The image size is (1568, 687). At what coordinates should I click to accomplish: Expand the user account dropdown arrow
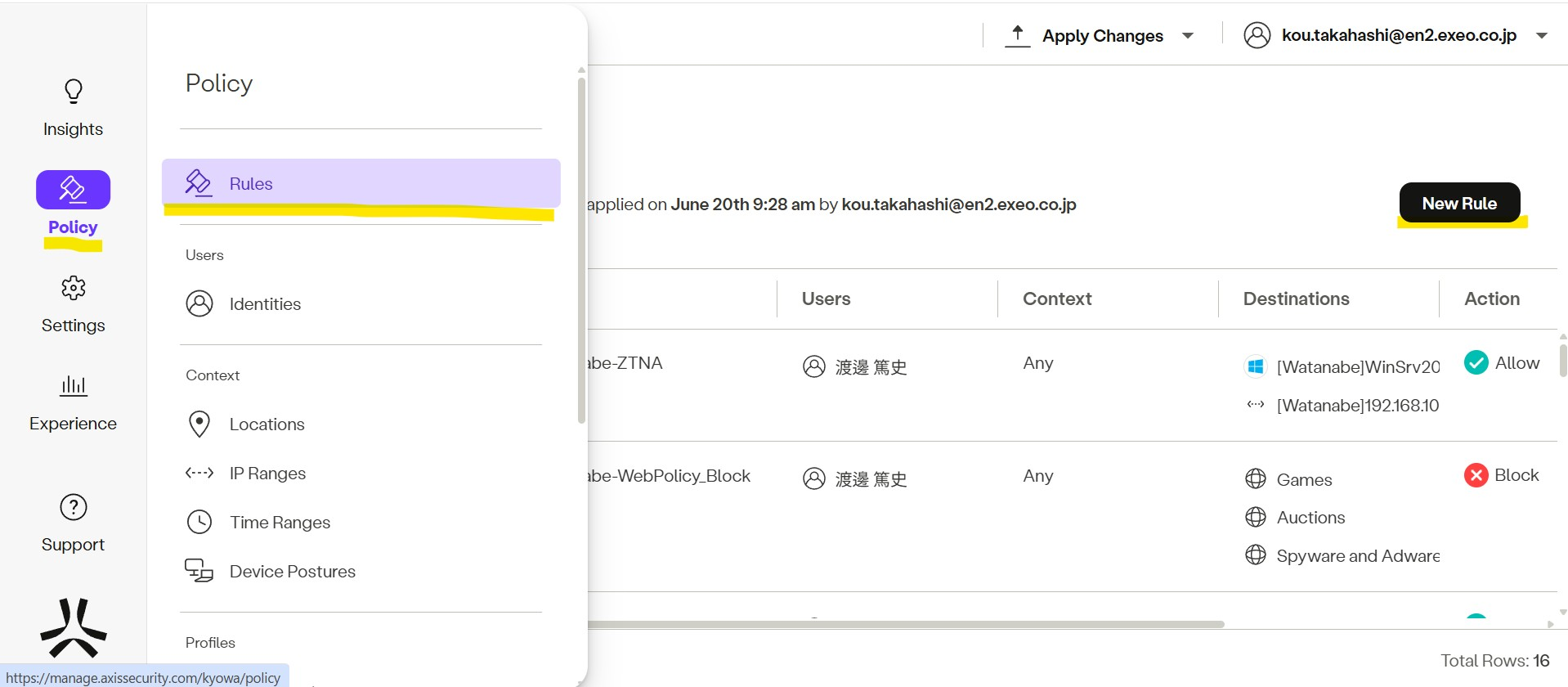(1541, 36)
